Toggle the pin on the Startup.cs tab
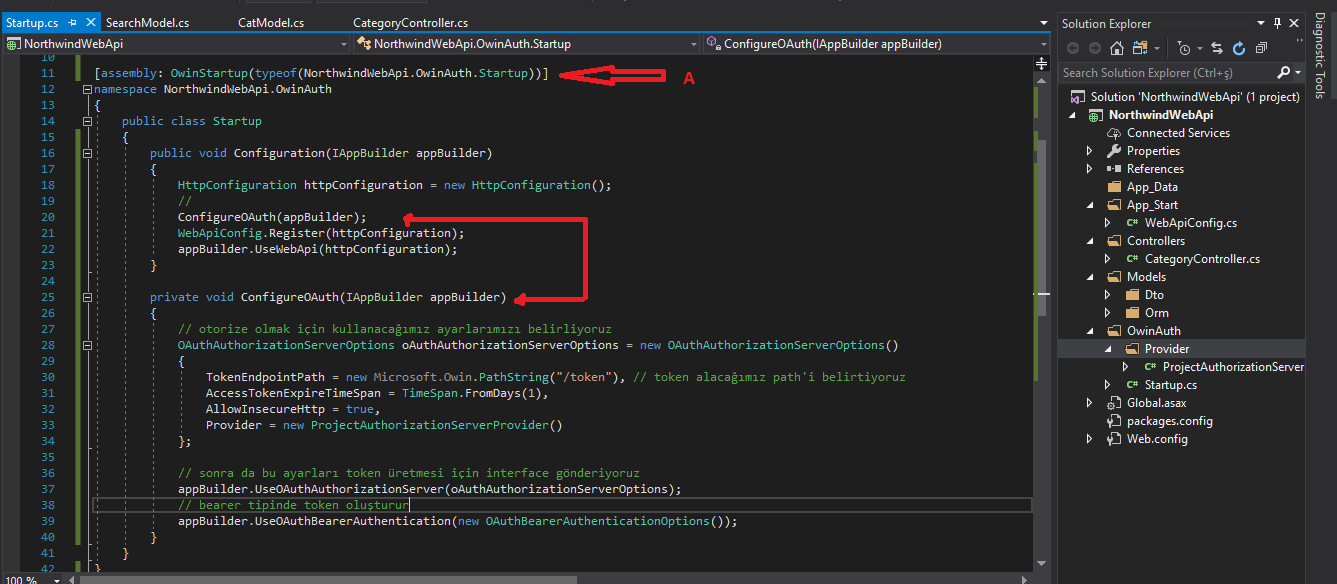Screen dimensions: 1337x584 click(x=73, y=23)
